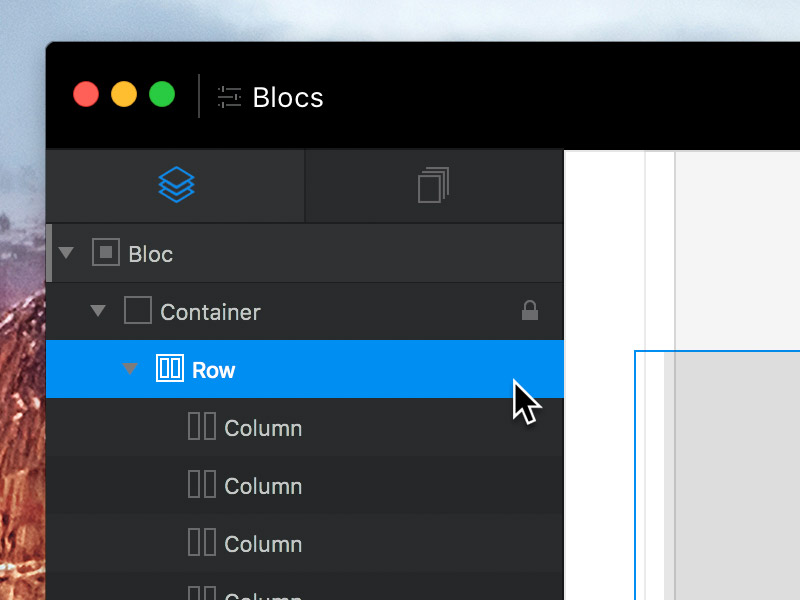This screenshot has height=600, width=800.
Task: Click the Blocs window title
Action: click(x=288, y=97)
